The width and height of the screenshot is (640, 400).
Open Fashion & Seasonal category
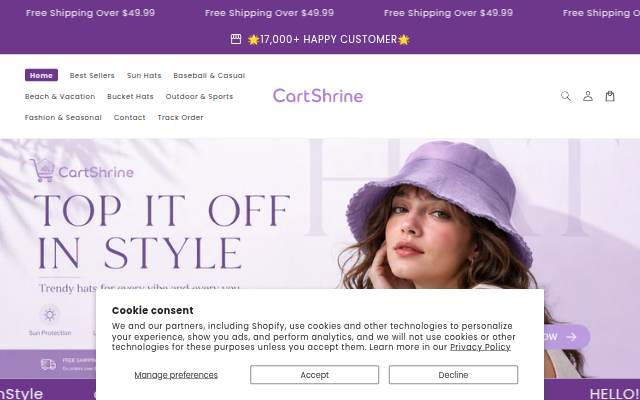(x=63, y=118)
